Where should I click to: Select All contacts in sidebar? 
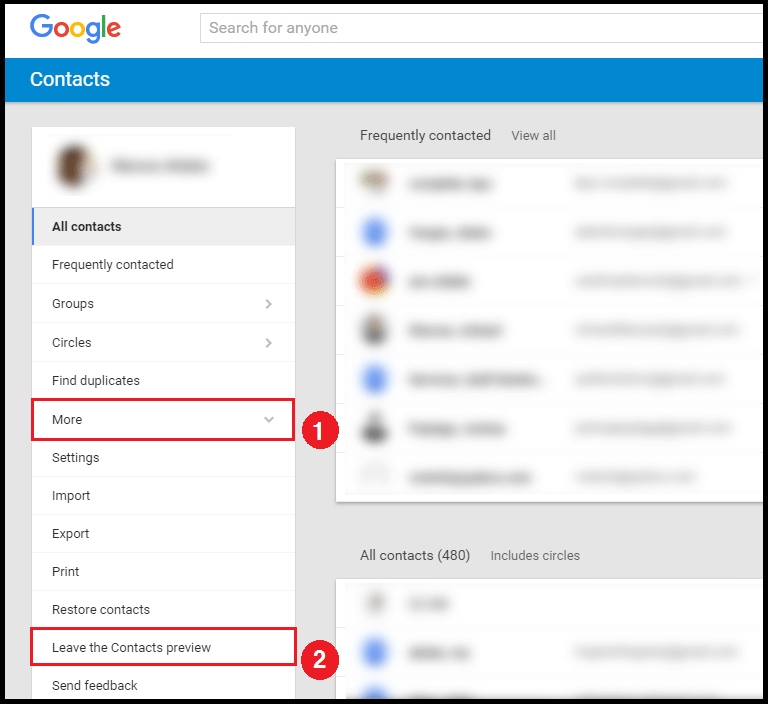pos(164,227)
